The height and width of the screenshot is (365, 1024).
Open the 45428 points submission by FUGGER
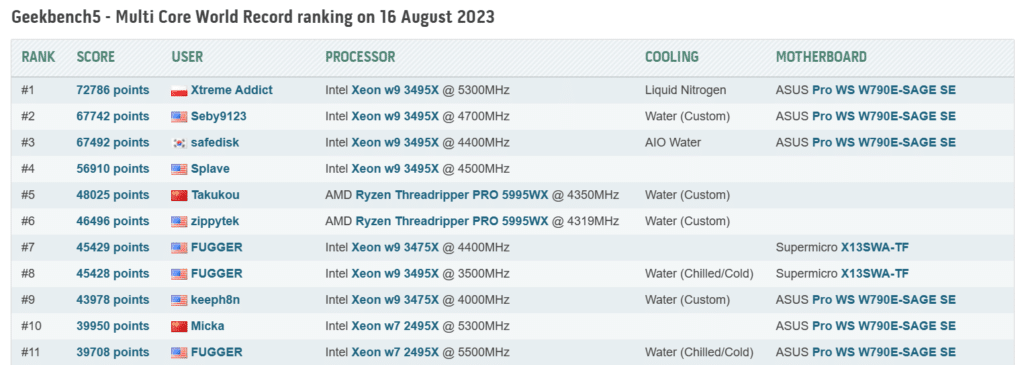(112, 273)
